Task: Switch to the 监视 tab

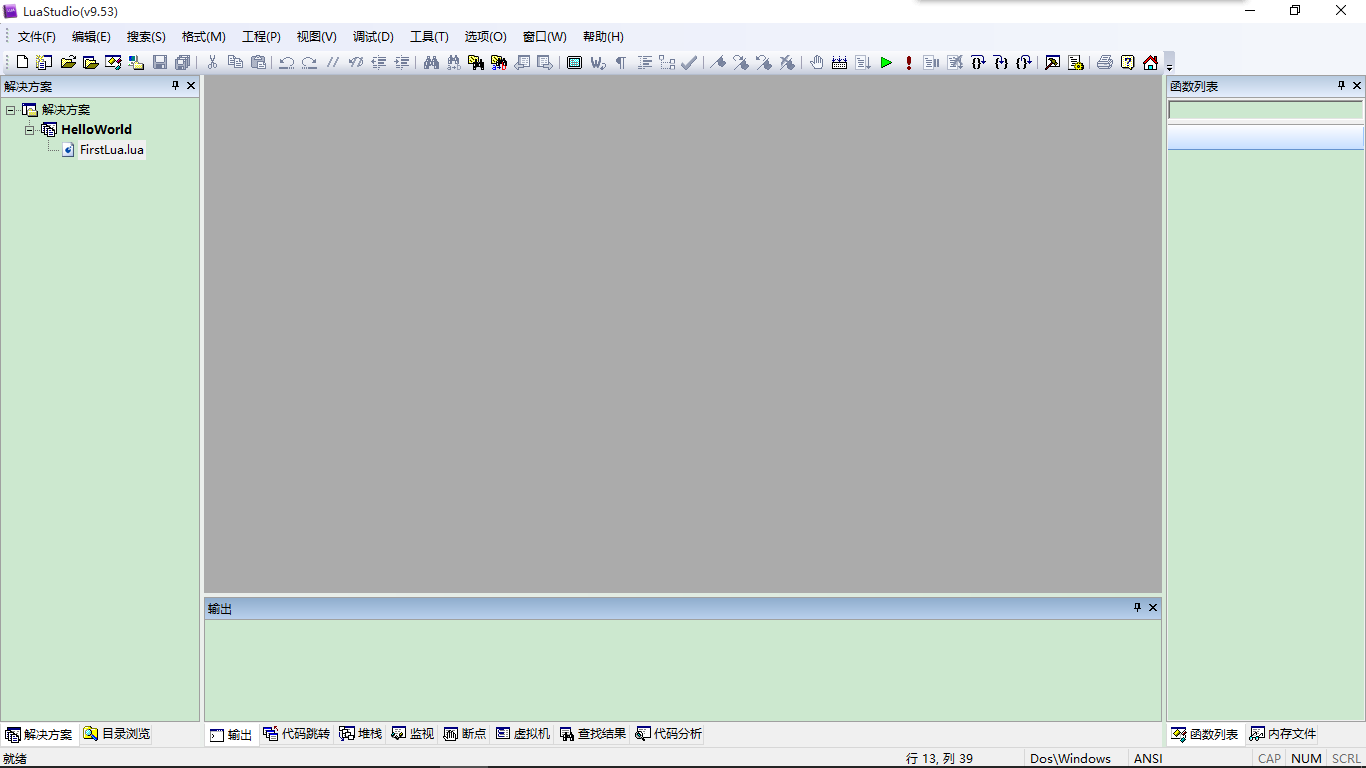Action: [x=412, y=734]
